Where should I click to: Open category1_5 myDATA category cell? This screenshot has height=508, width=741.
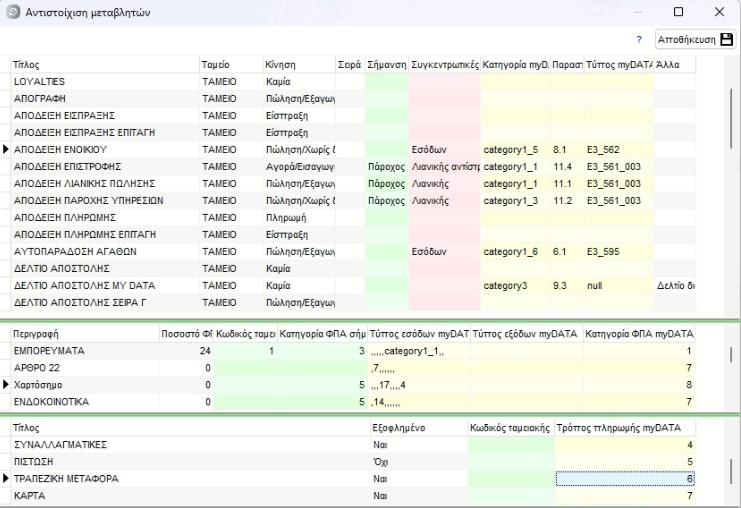(514, 149)
